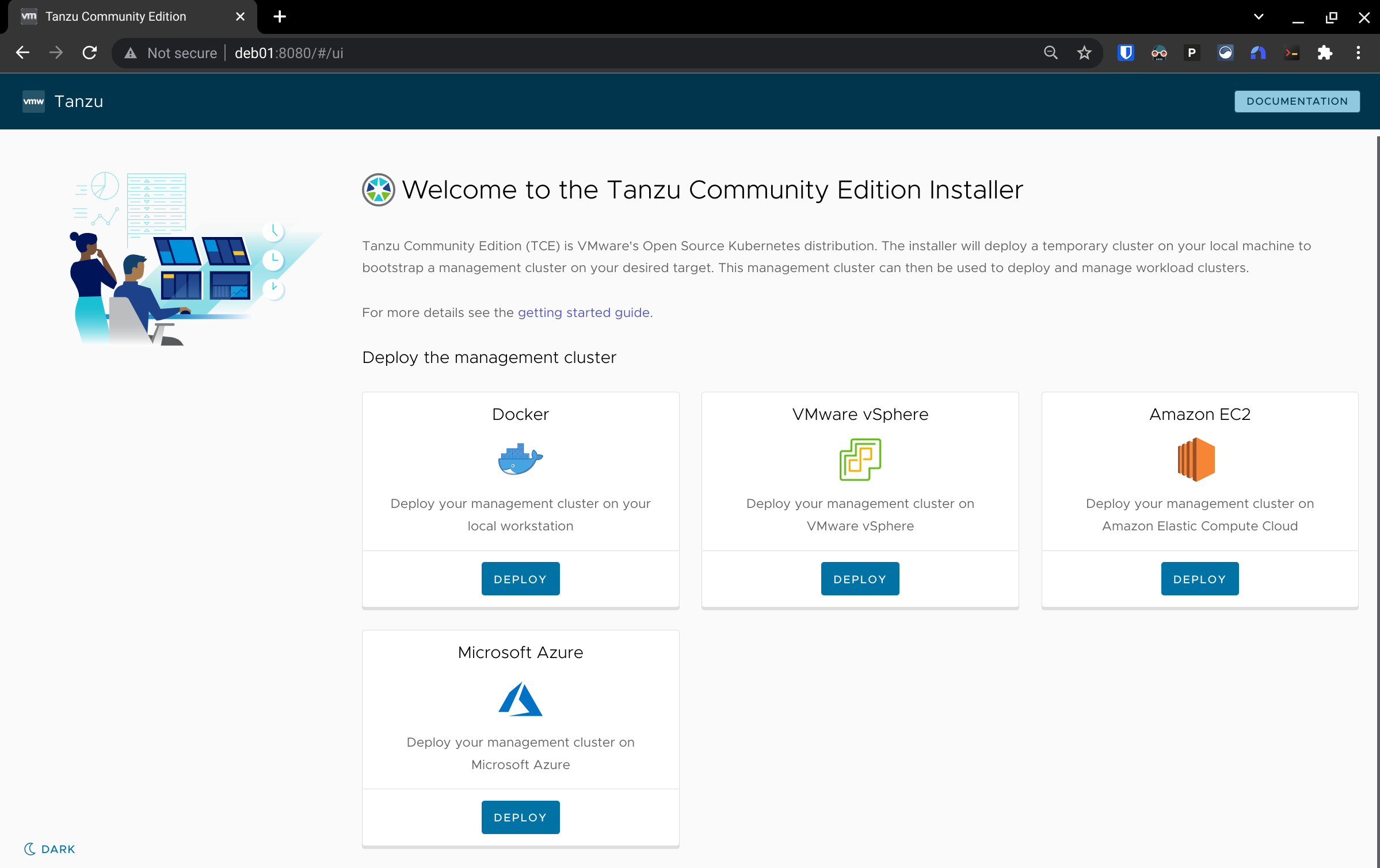Open the Bitwarden shield extension
1380x868 pixels.
1126,53
